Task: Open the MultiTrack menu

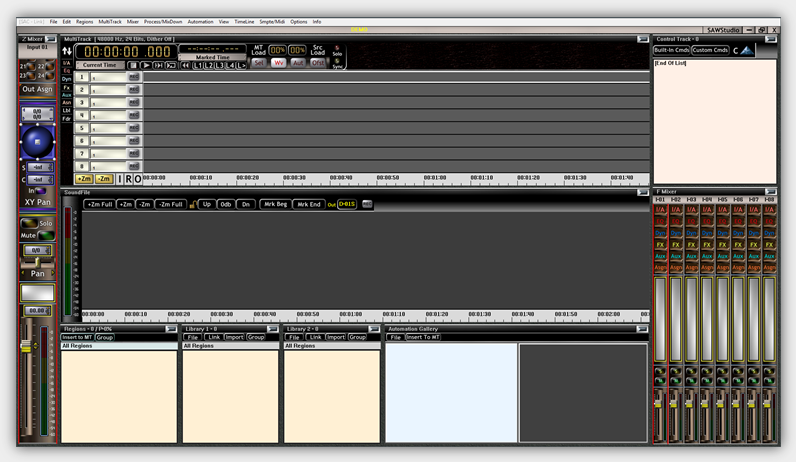Action: pyautogui.click(x=109, y=21)
